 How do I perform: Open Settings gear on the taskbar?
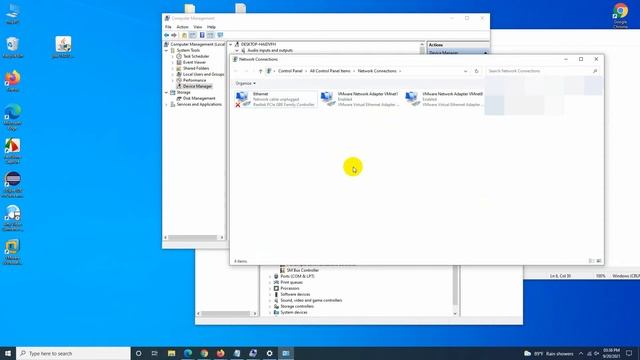269,353
